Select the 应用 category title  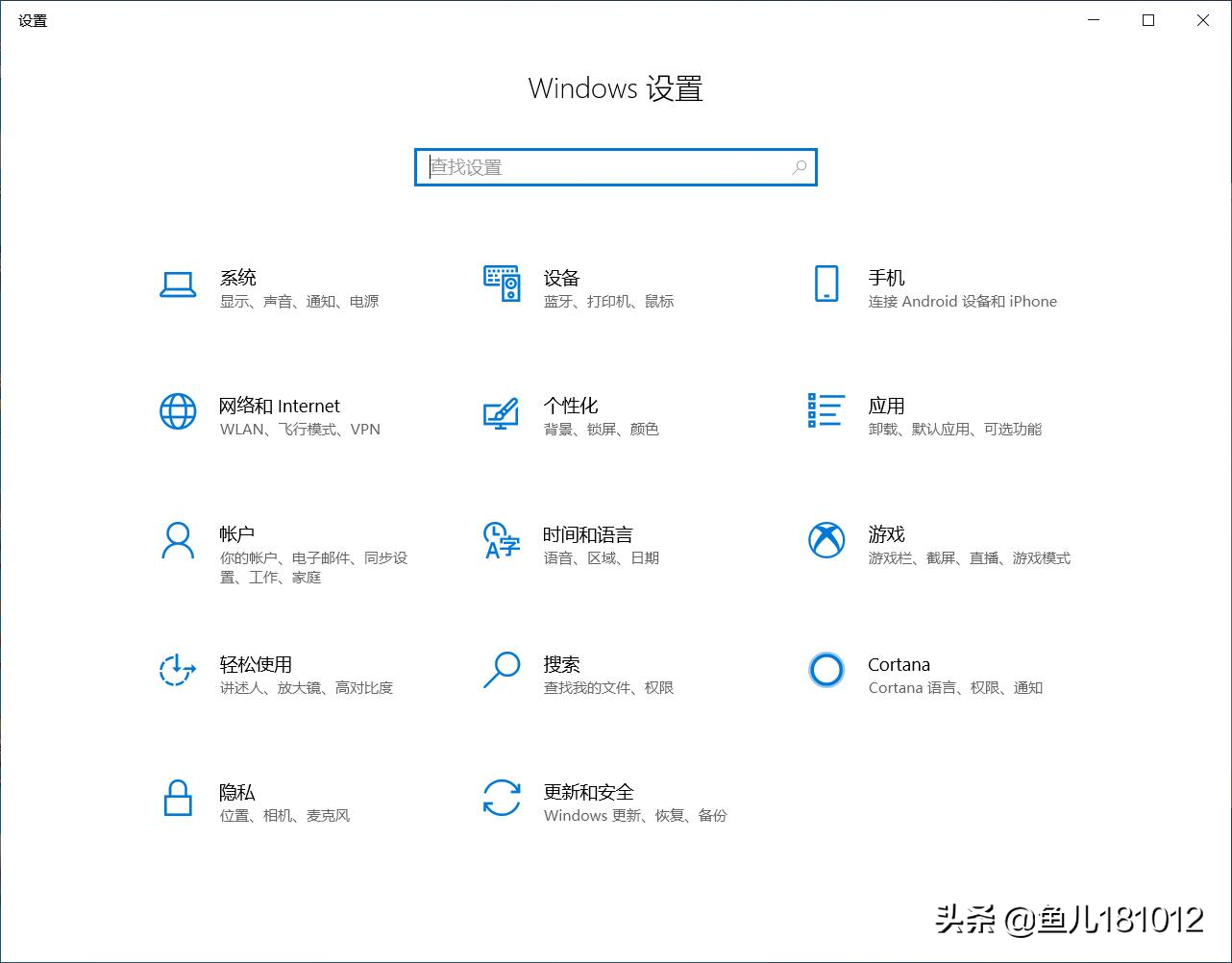click(886, 406)
